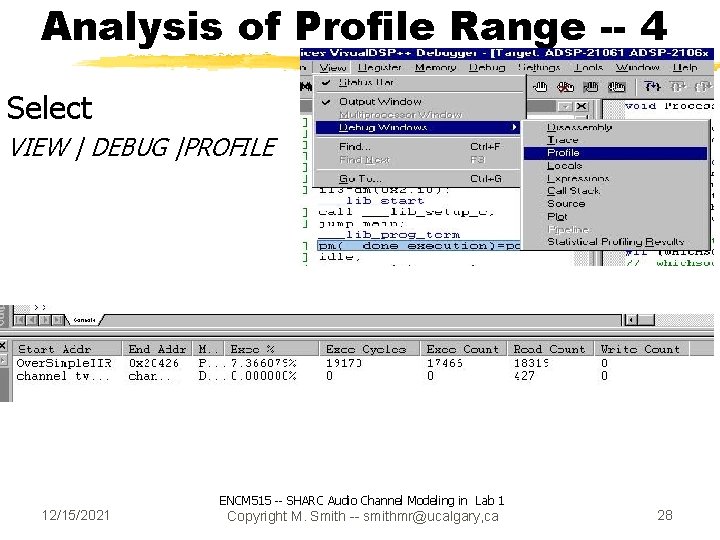Click the next tab scroll button

pos(45,320)
